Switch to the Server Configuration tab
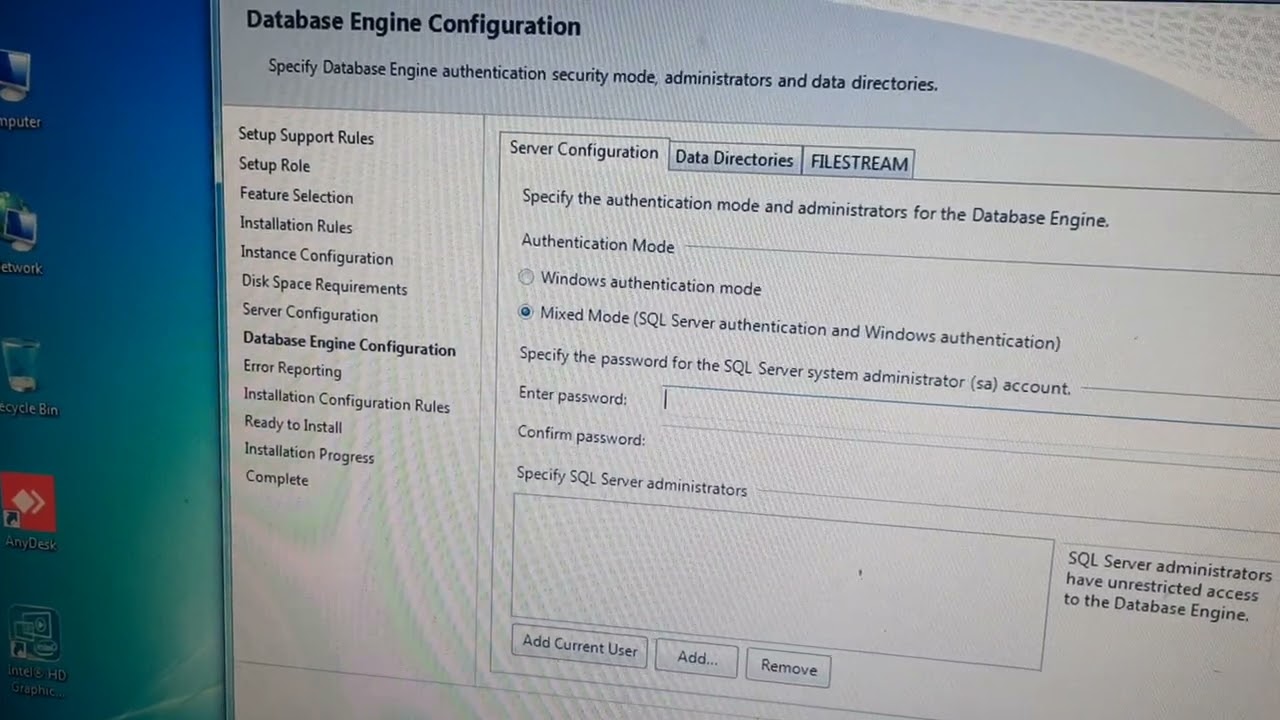Screen dimensions: 1280x720 click(x=584, y=151)
